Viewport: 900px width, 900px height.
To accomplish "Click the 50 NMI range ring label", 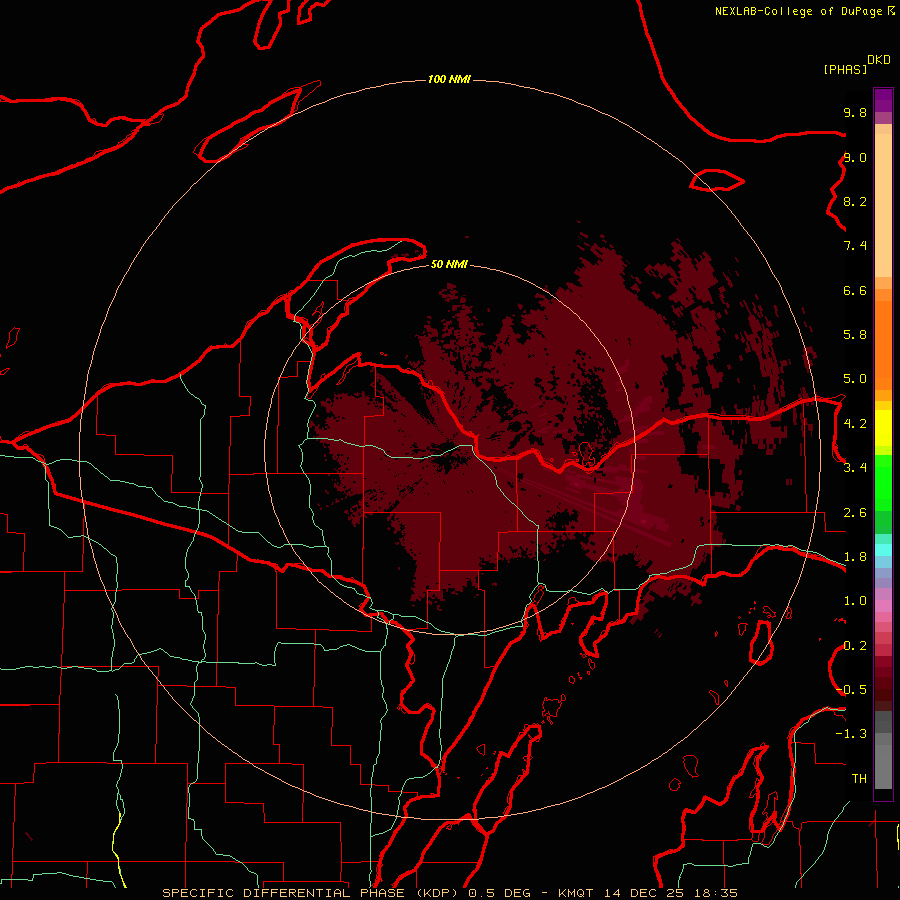I will tap(449, 264).
